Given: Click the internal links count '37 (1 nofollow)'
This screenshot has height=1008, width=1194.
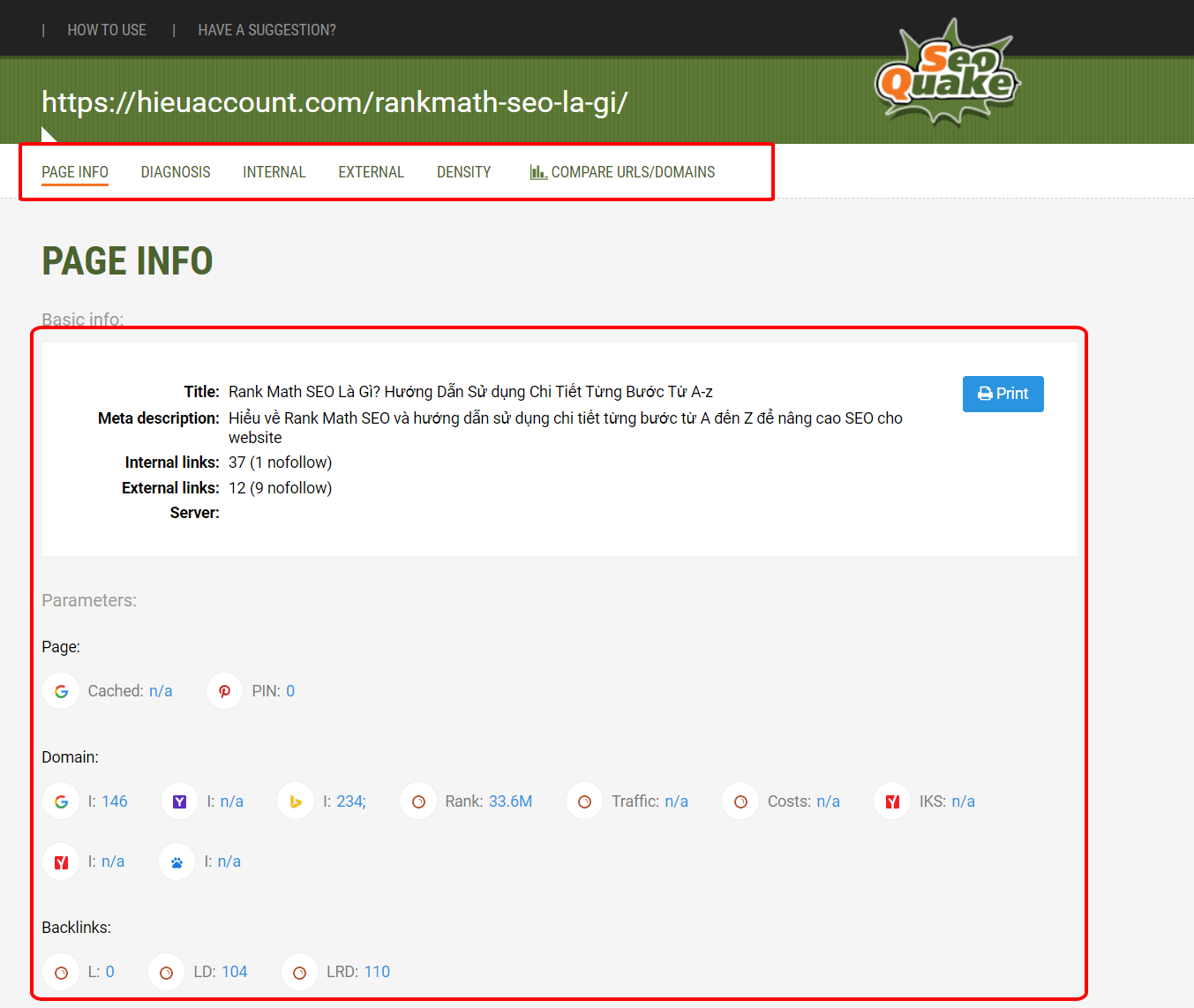Looking at the screenshot, I should click(280, 463).
